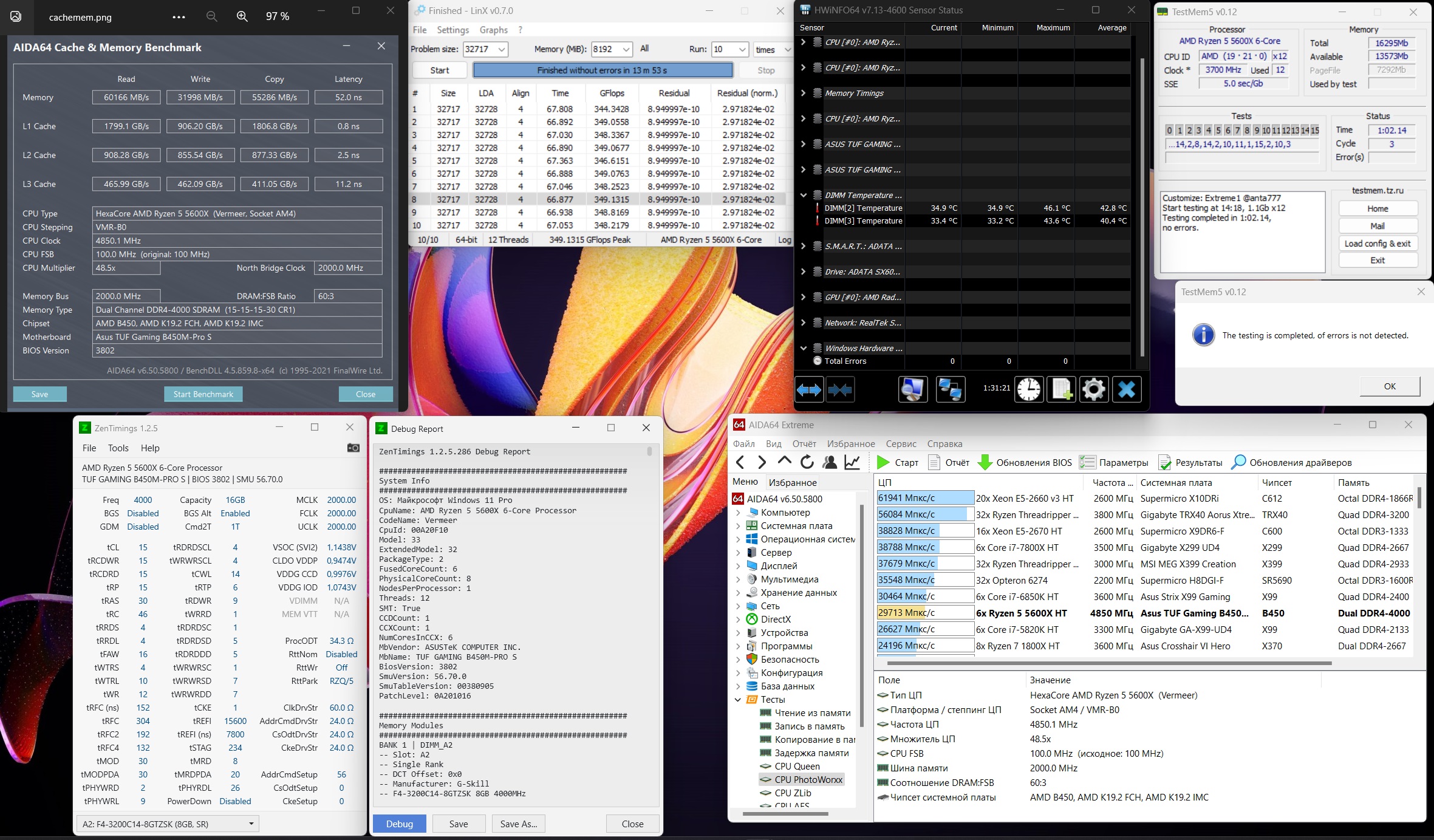Screen dimensions: 1434x840
Task: Click the AIDA64 graph chart toolbar icon
Action: click(852, 462)
